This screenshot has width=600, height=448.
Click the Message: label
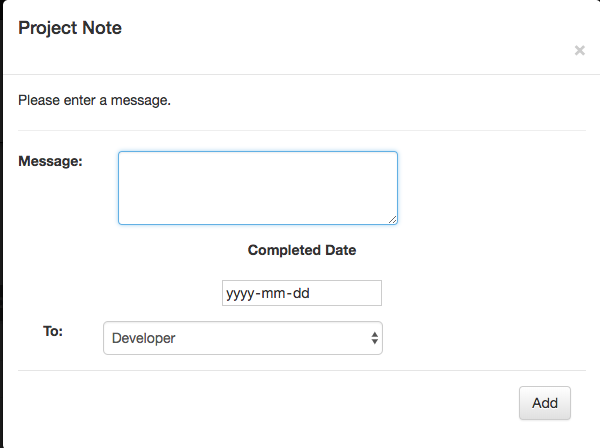click(x=50, y=161)
